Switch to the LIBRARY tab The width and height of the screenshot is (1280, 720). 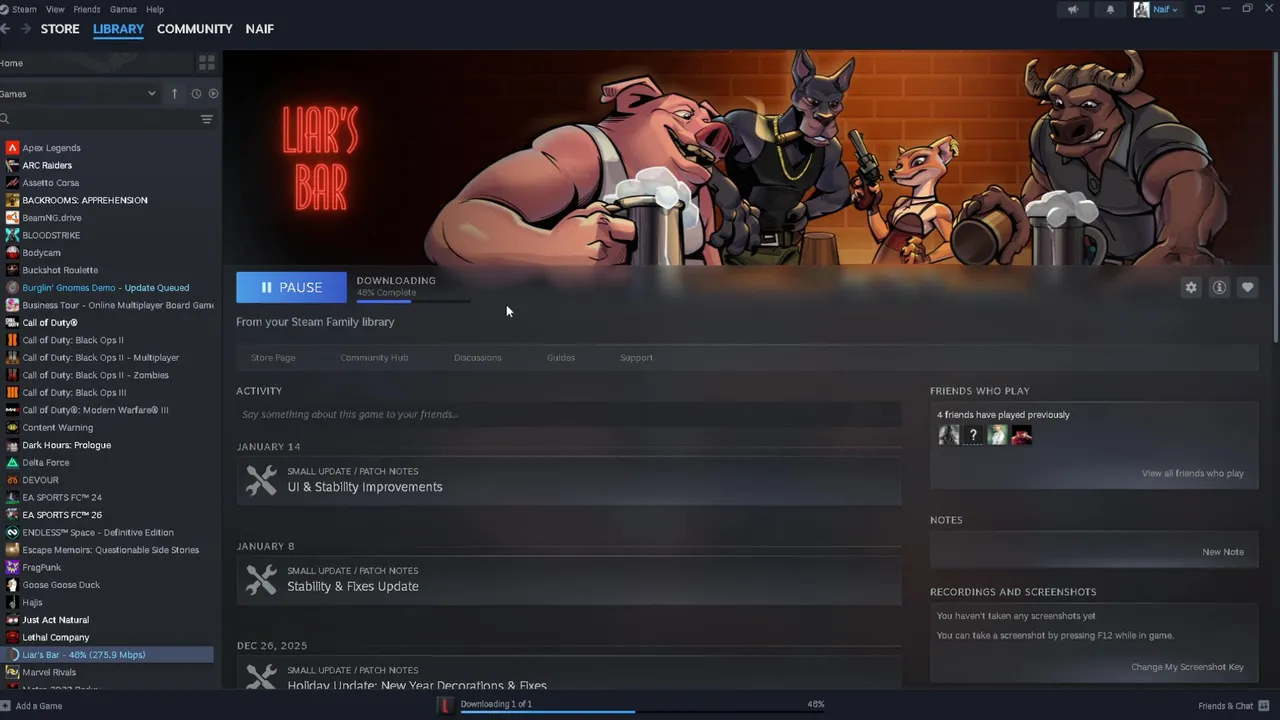tap(118, 29)
